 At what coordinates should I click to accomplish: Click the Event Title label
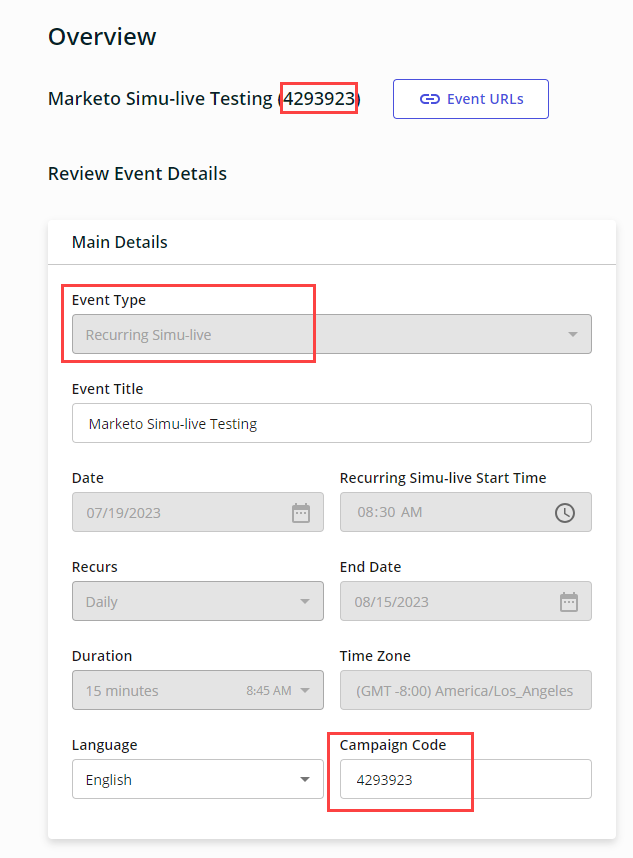[x=107, y=389]
